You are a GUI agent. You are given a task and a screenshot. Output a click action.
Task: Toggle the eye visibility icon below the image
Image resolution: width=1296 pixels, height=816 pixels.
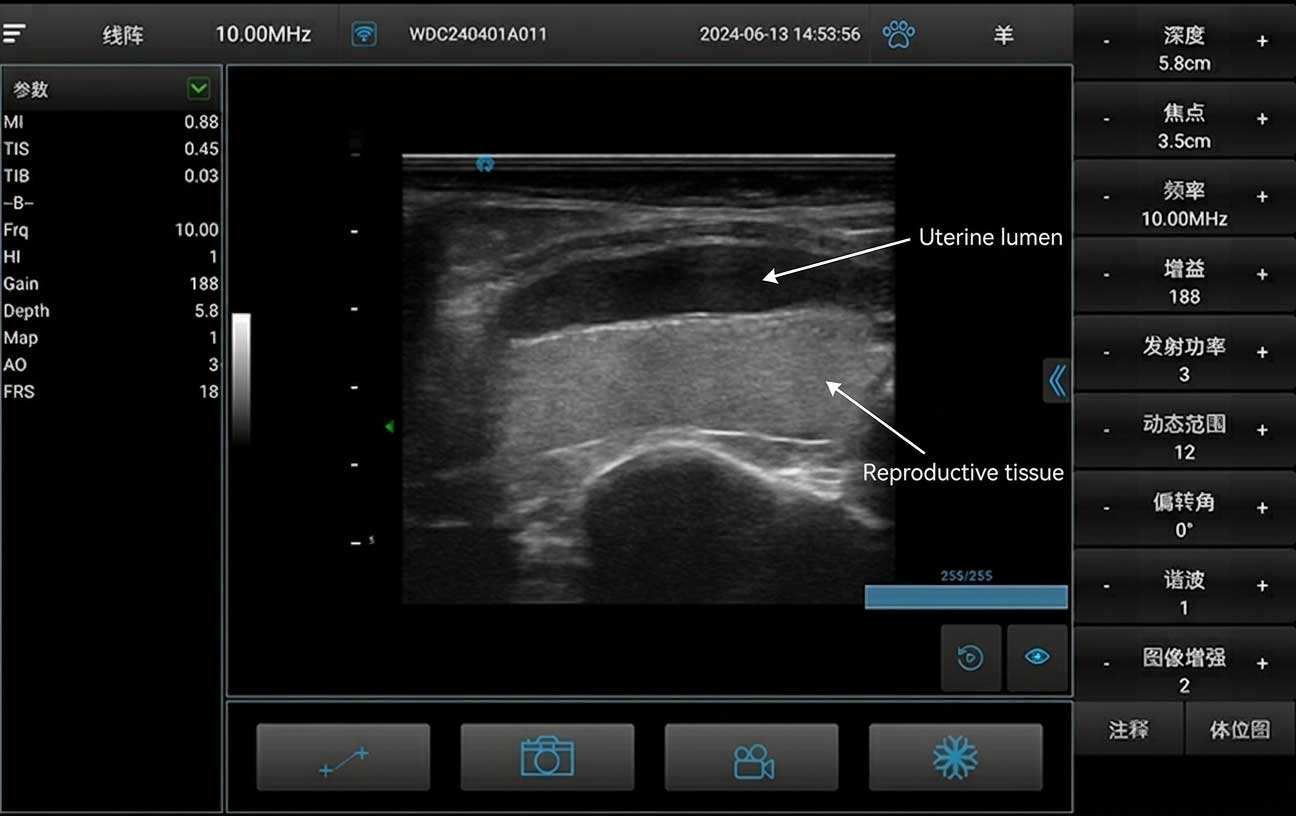click(x=1037, y=657)
